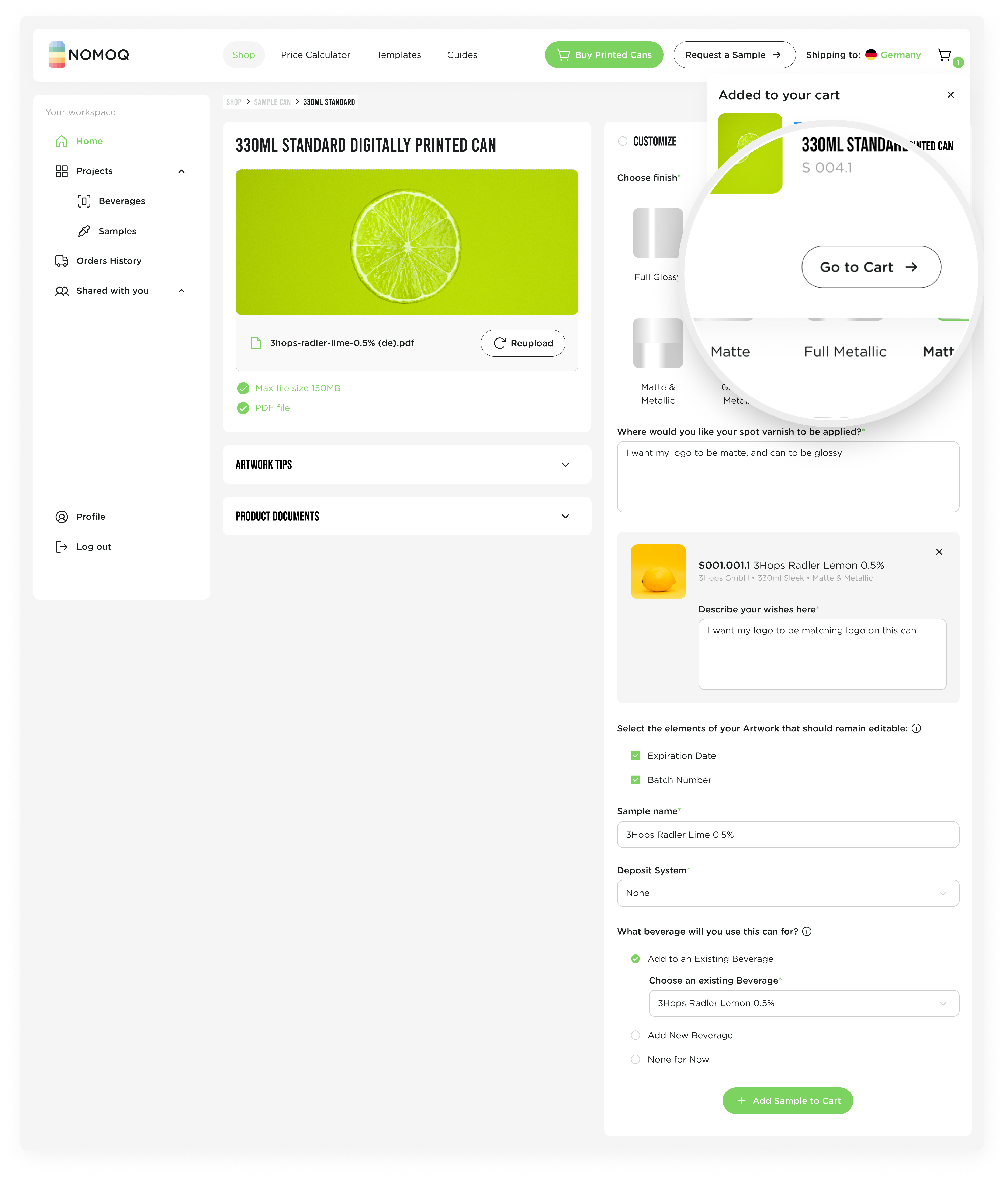Click the Home icon in sidebar
Viewport: 1008px width, 1179px height.
tap(62, 141)
